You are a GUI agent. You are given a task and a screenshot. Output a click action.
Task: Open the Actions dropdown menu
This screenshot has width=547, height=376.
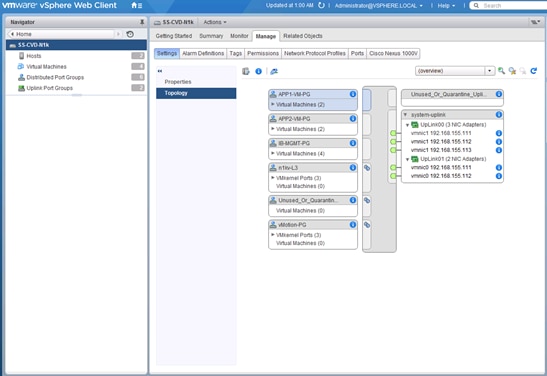point(215,22)
